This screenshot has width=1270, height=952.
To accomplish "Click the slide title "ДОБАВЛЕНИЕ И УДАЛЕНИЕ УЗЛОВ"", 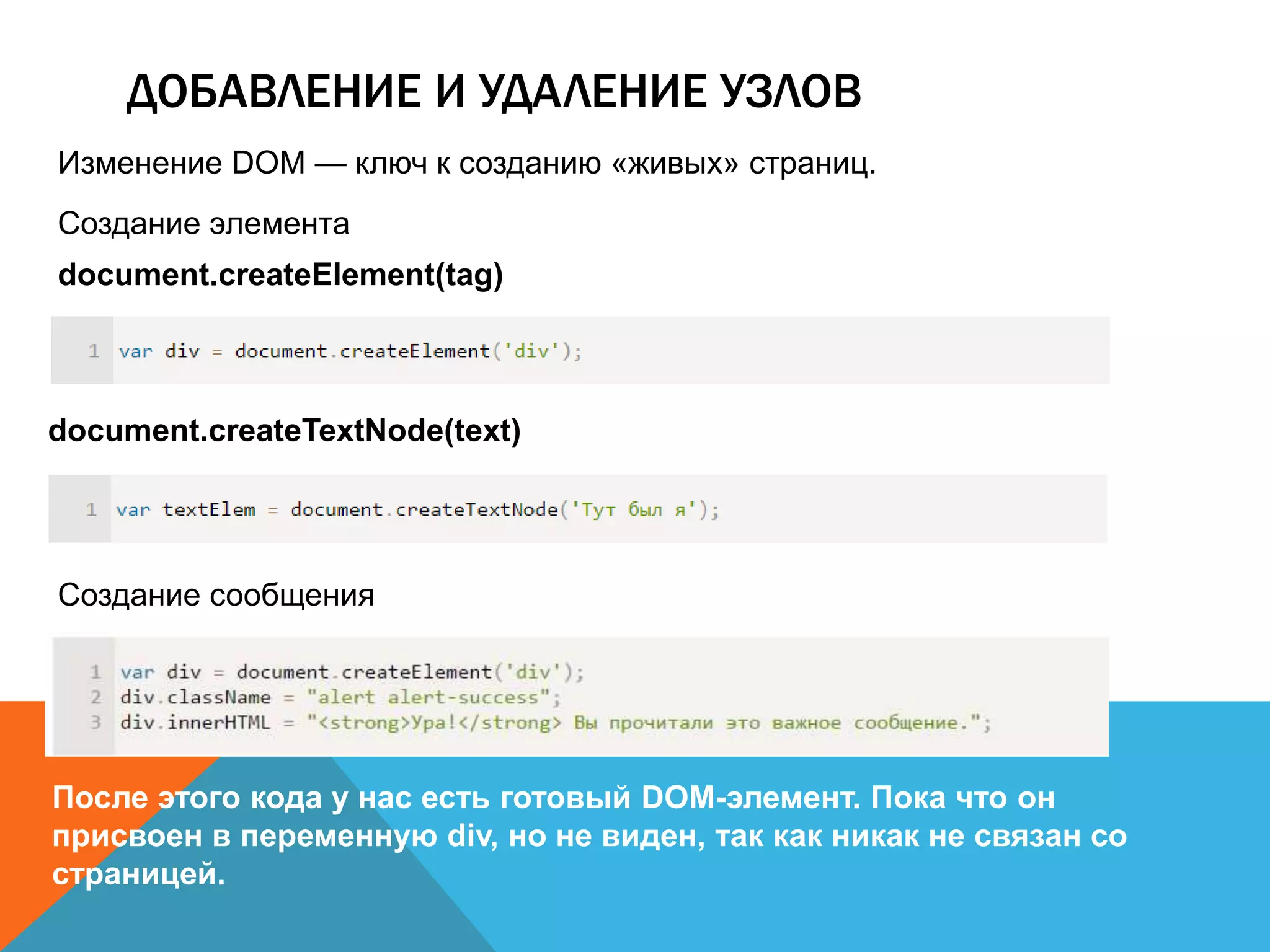I will click(x=494, y=92).
